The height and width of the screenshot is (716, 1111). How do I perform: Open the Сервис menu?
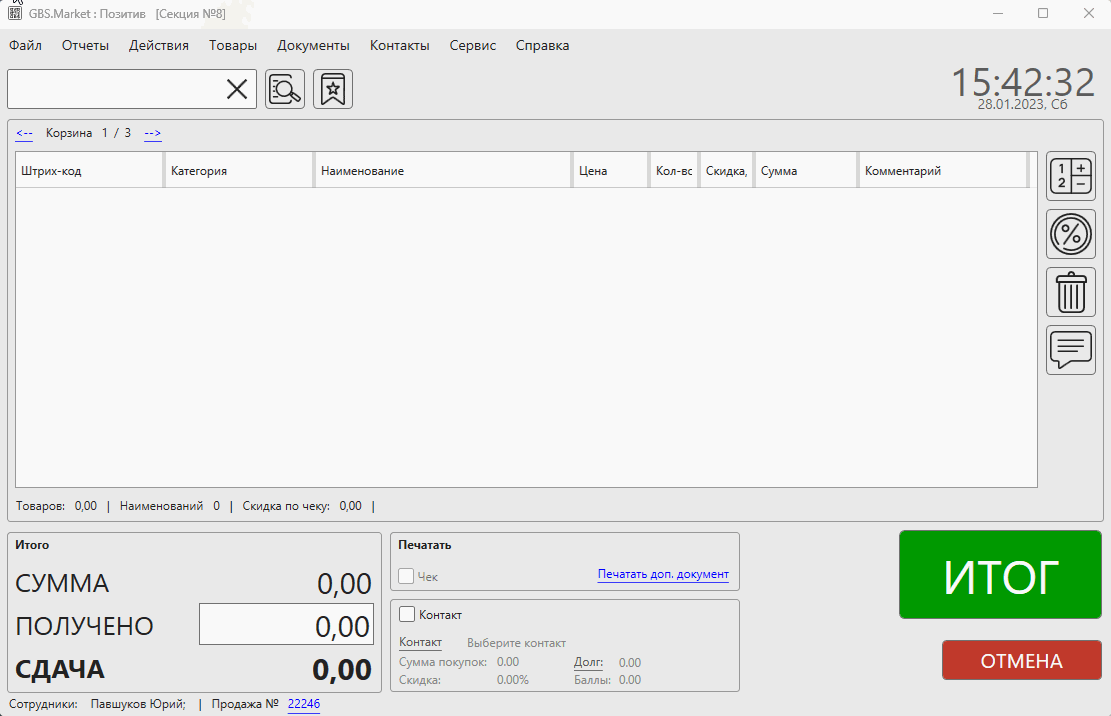[x=472, y=45]
